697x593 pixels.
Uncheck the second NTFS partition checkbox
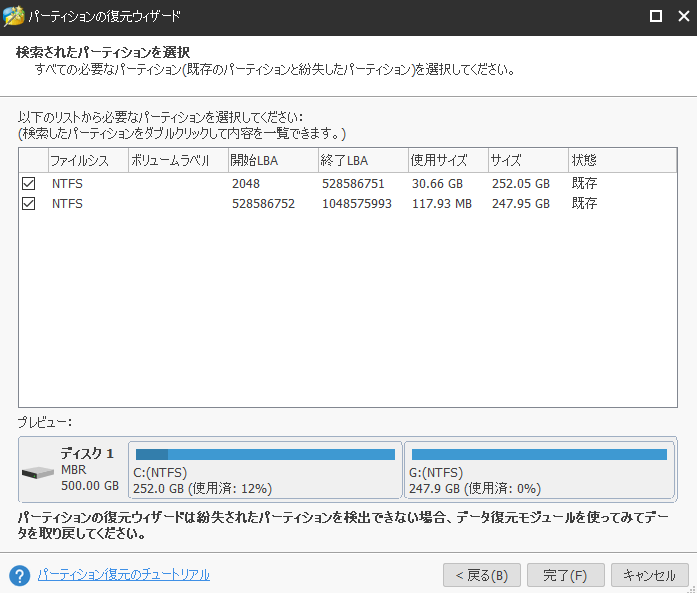pos(28,204)
